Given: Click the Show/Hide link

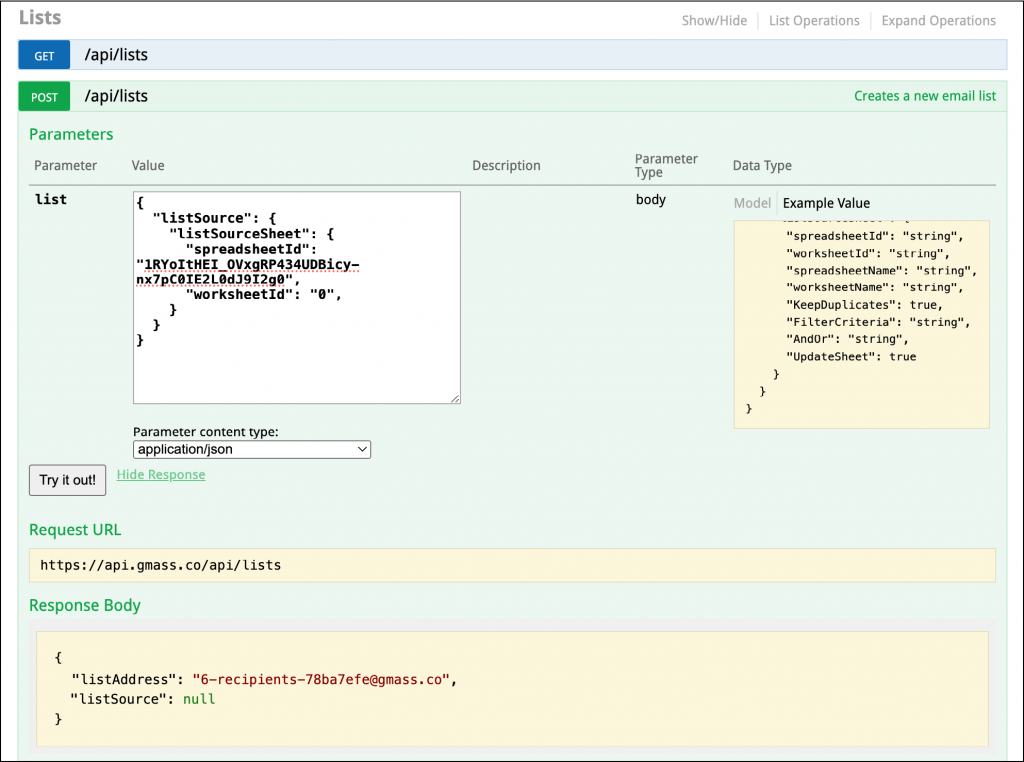Looking at the screenshot, I should (714, 20).
